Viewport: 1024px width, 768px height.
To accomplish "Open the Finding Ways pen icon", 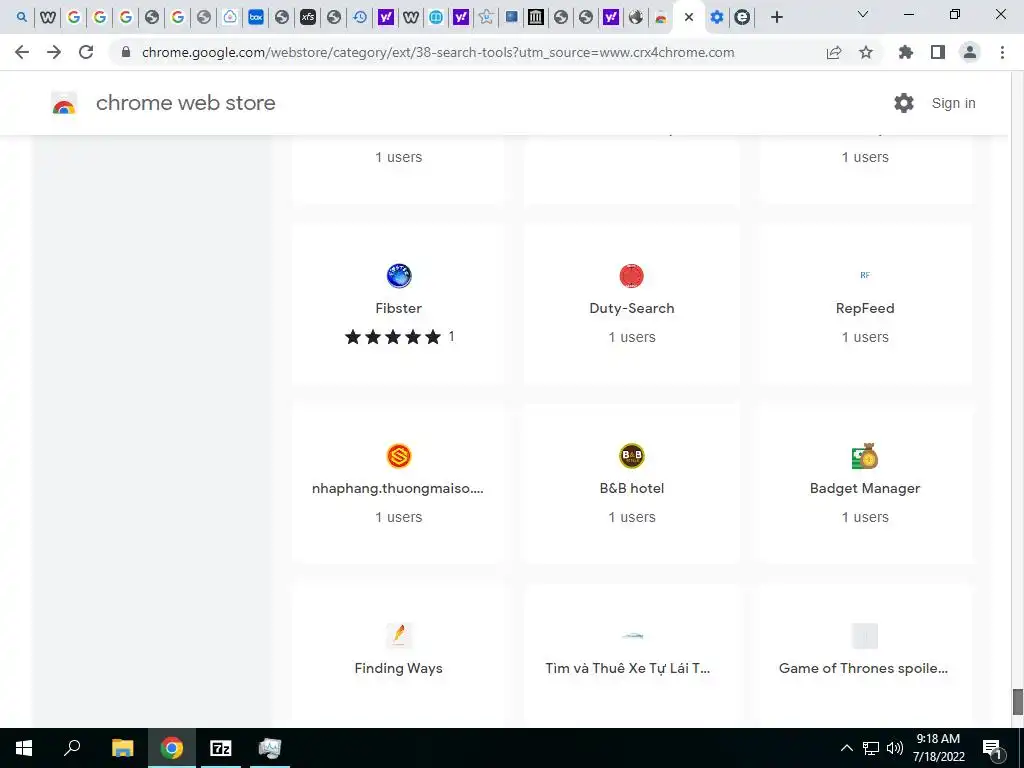I will pos(398,635).
